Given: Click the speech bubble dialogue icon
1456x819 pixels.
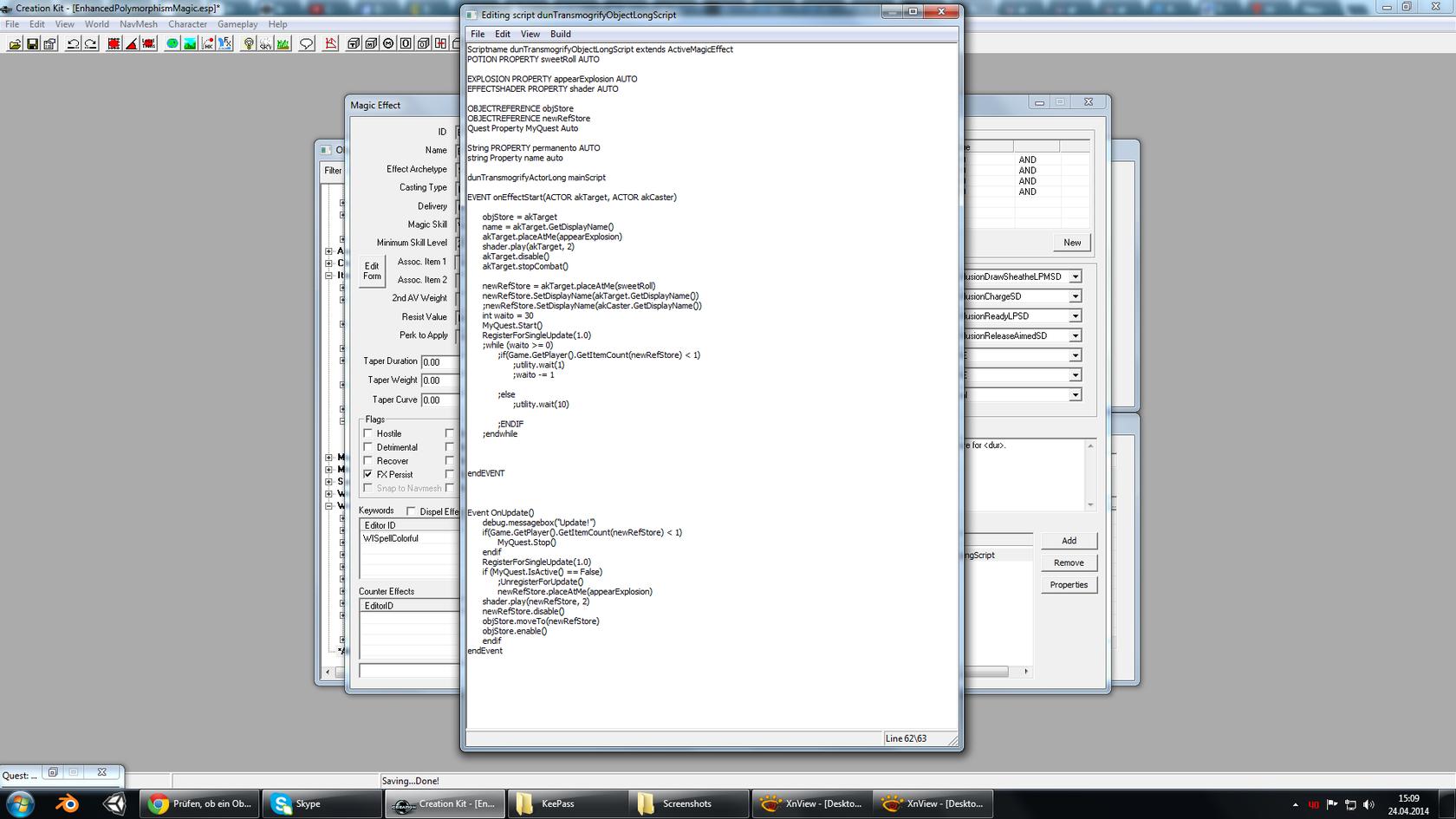Looking at the screenshot, I should point(307,43).
